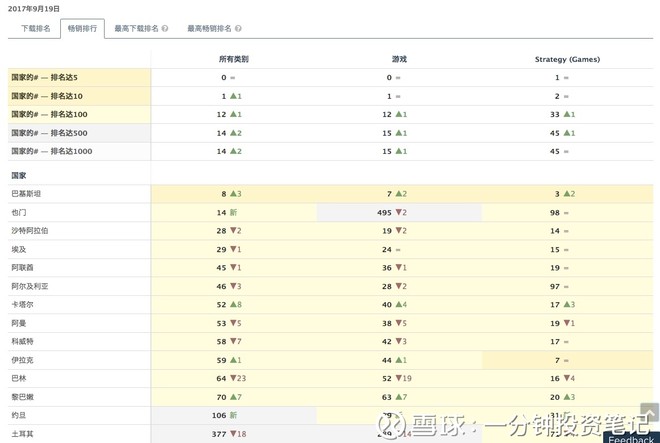Click 卡塔尔 all-categories rank 52
The height and width of the screenshot is (443, 660).
coord(221,304)
